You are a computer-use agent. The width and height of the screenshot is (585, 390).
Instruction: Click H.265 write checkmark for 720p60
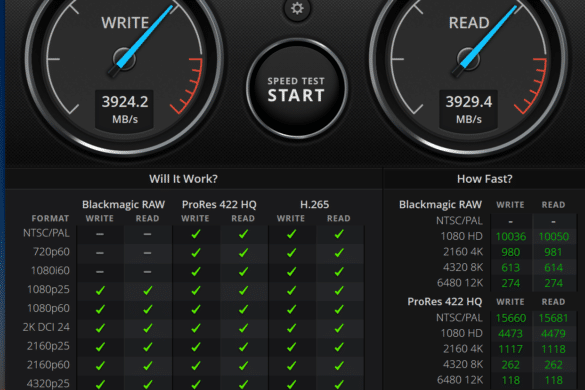291,253
